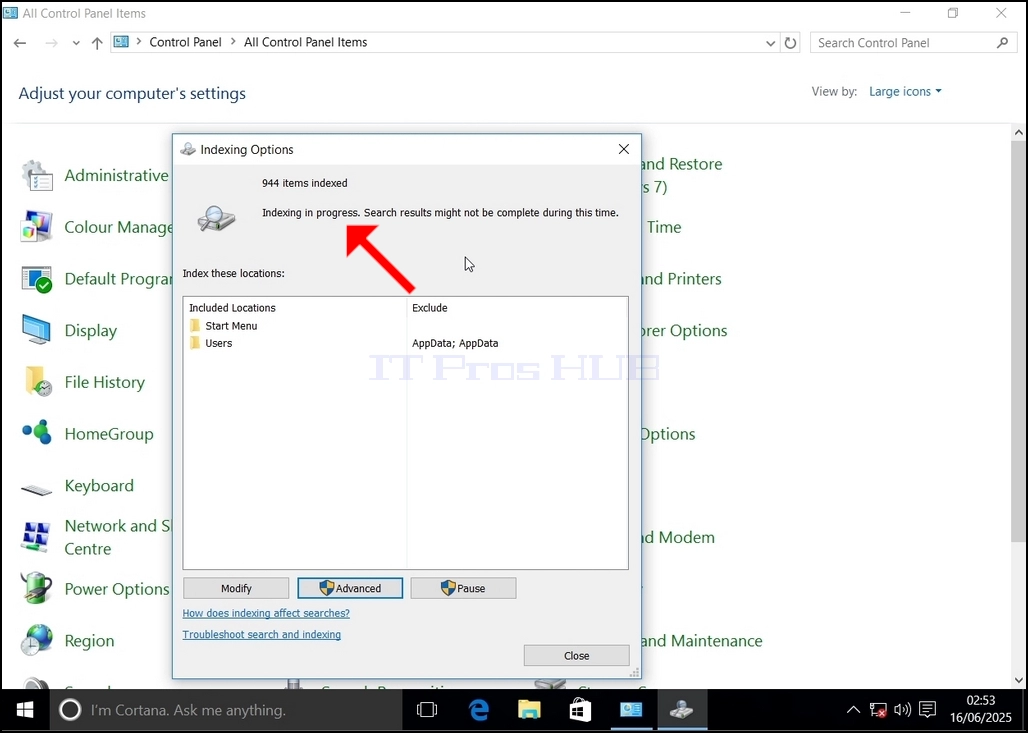This screenshot has width=1028, height=733.
Task: Click the Search Control Panel field
Action: point(911,43)
